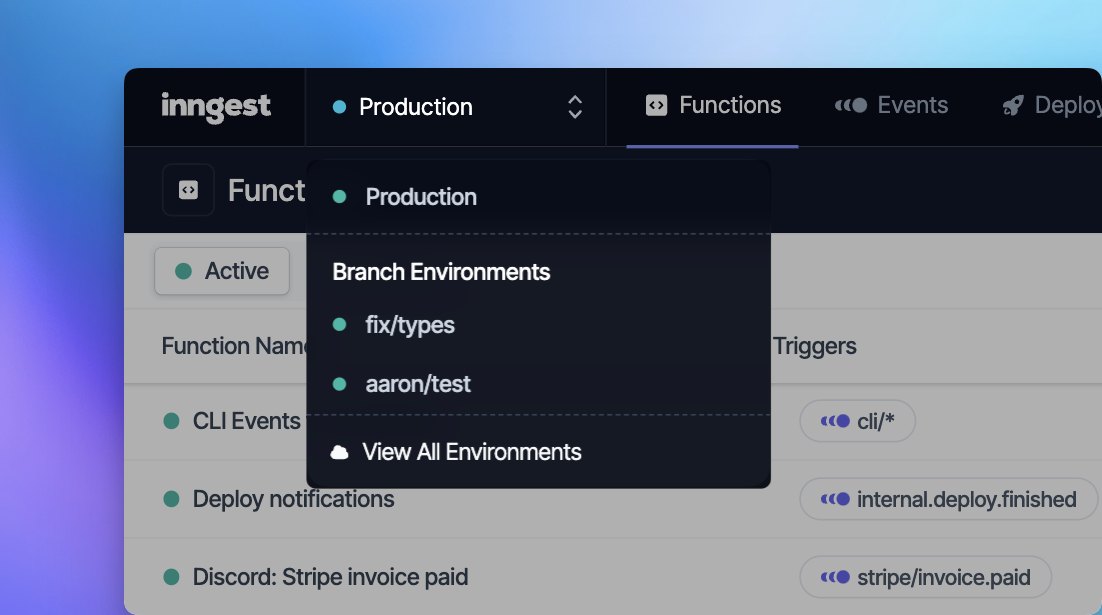The image size is (1102, 615).
Task: Open the environment selector chevron
Action: coord(575,106)
